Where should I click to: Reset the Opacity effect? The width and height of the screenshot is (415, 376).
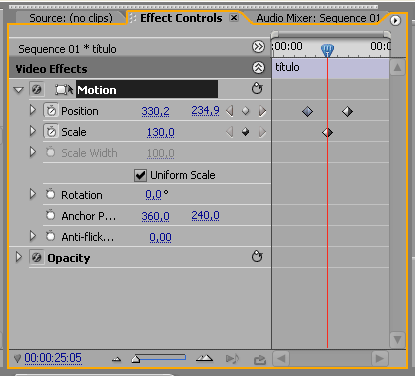(257, 256)
